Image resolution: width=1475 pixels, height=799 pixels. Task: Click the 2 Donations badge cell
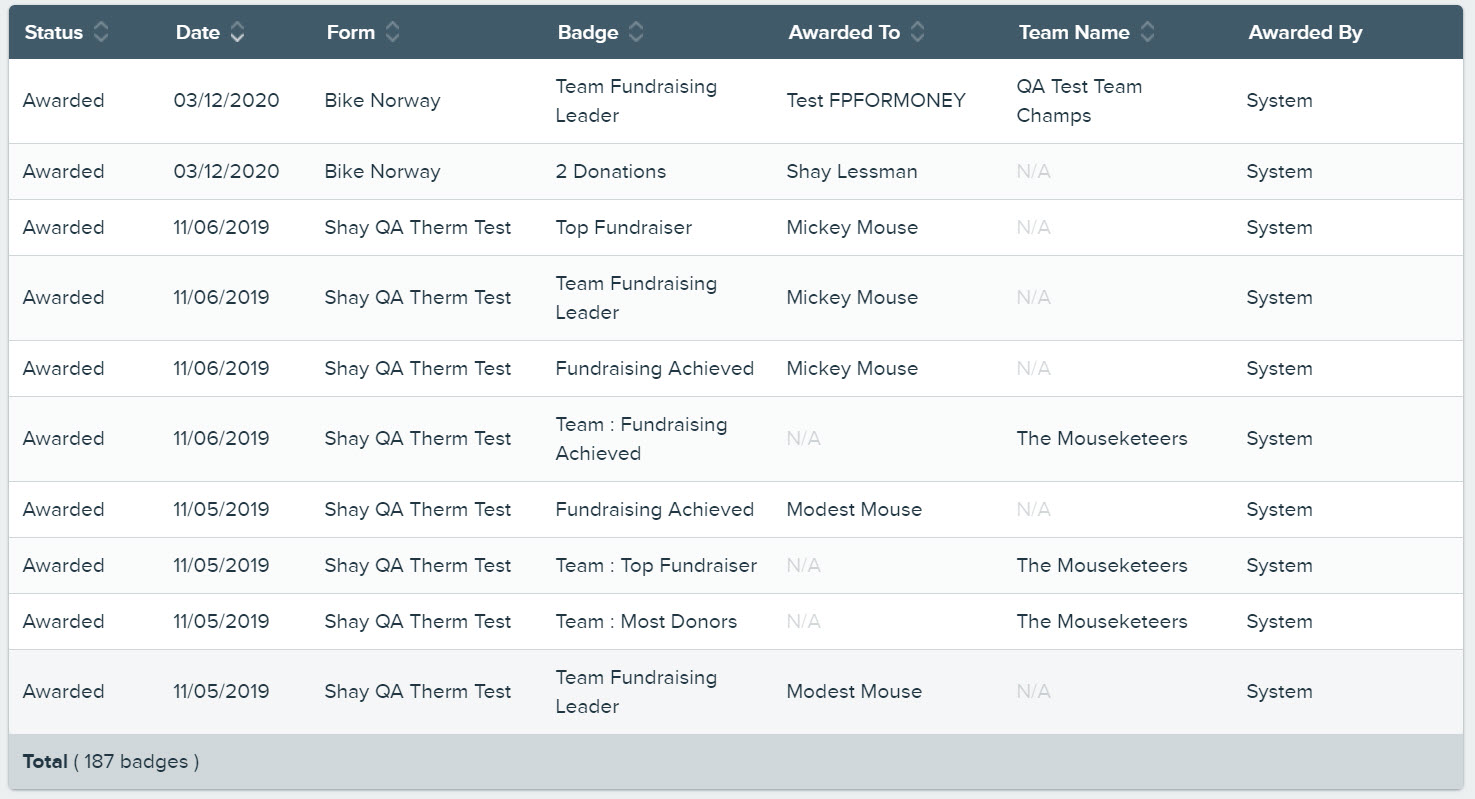point(611,171)
